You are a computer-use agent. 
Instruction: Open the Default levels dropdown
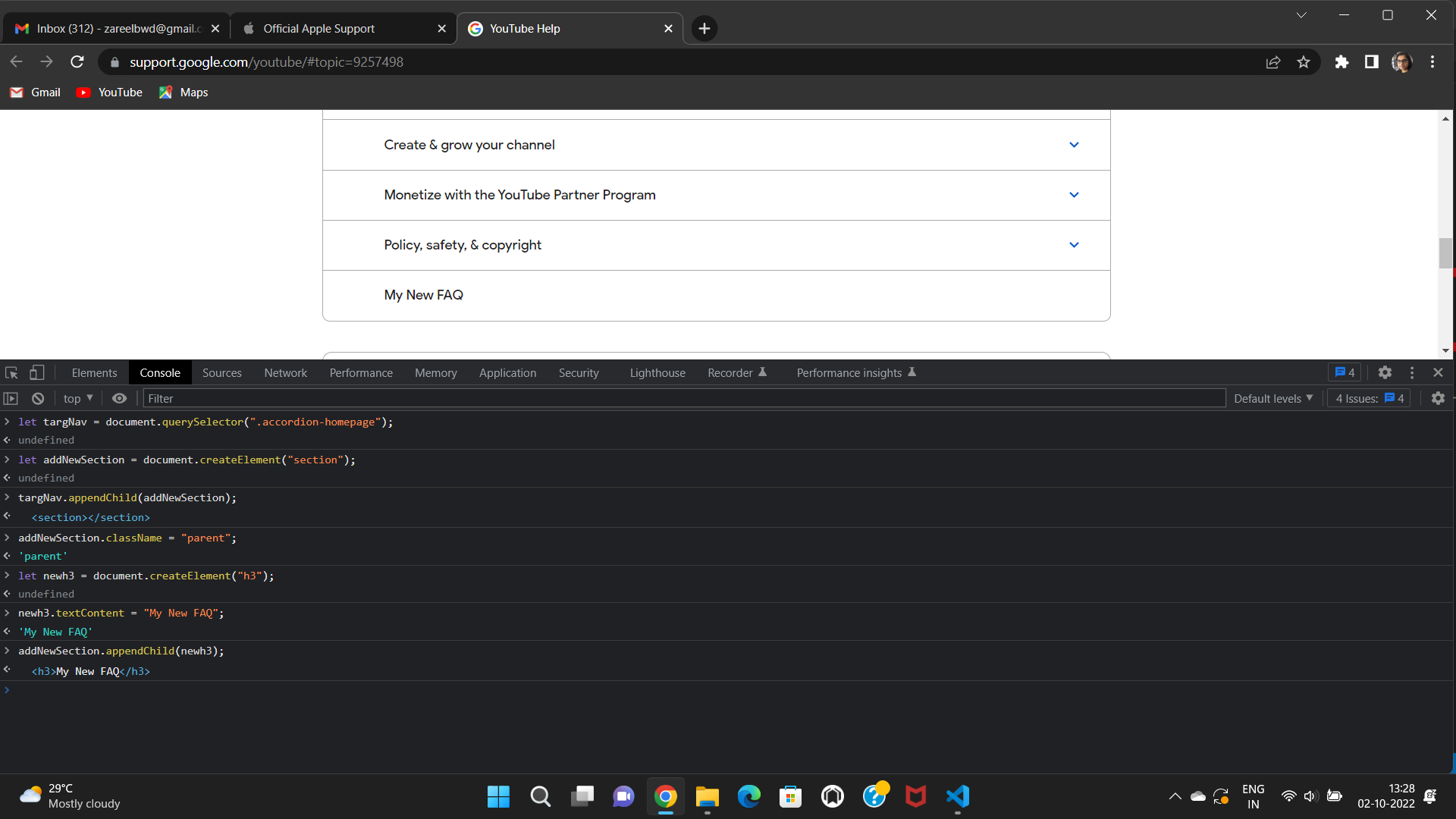1273,398
